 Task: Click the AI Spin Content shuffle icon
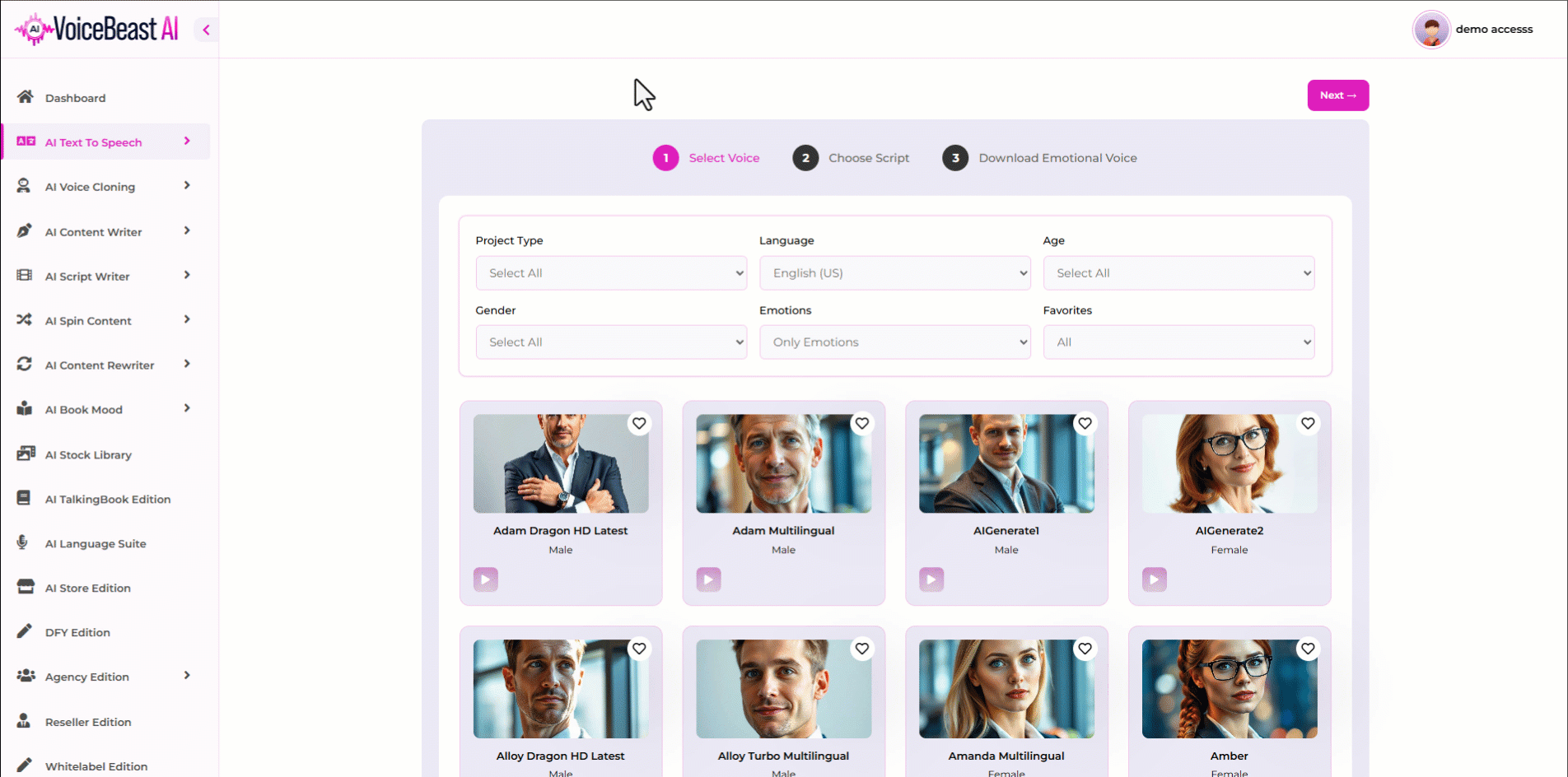(25, 319)
